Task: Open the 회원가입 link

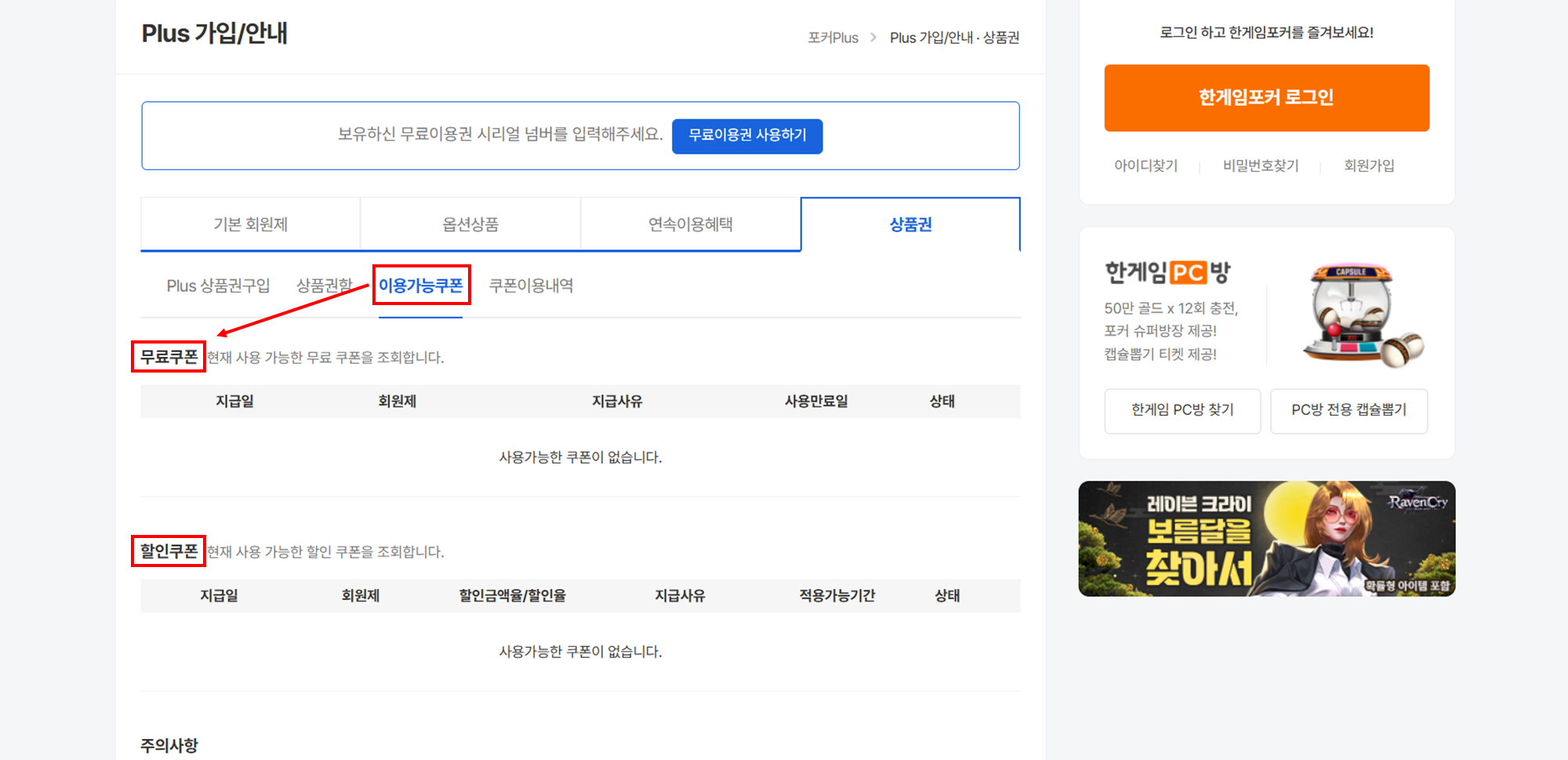Action: click(x=1368, y=165)
